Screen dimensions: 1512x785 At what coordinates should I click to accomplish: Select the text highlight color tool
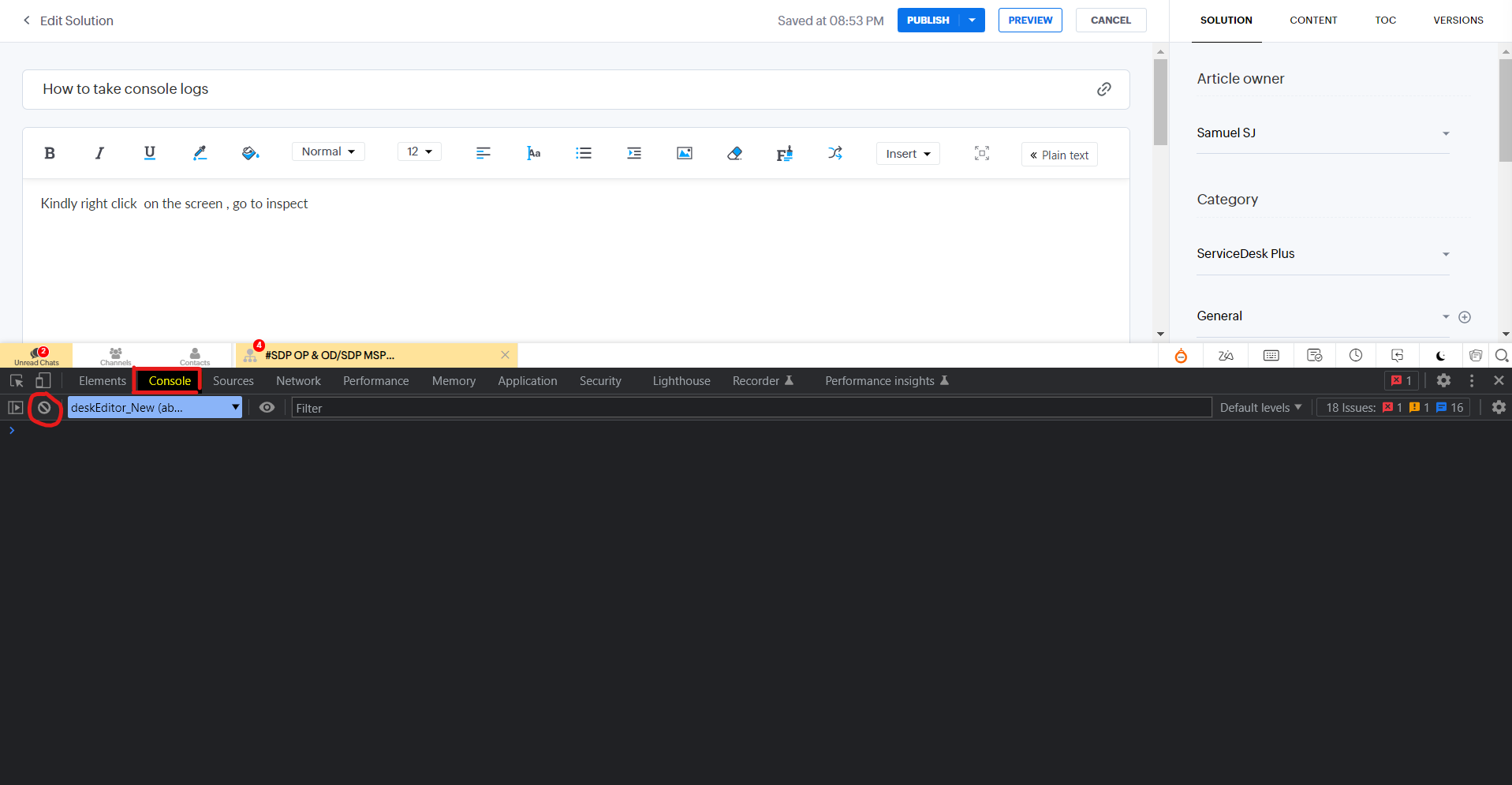point(200,153)
